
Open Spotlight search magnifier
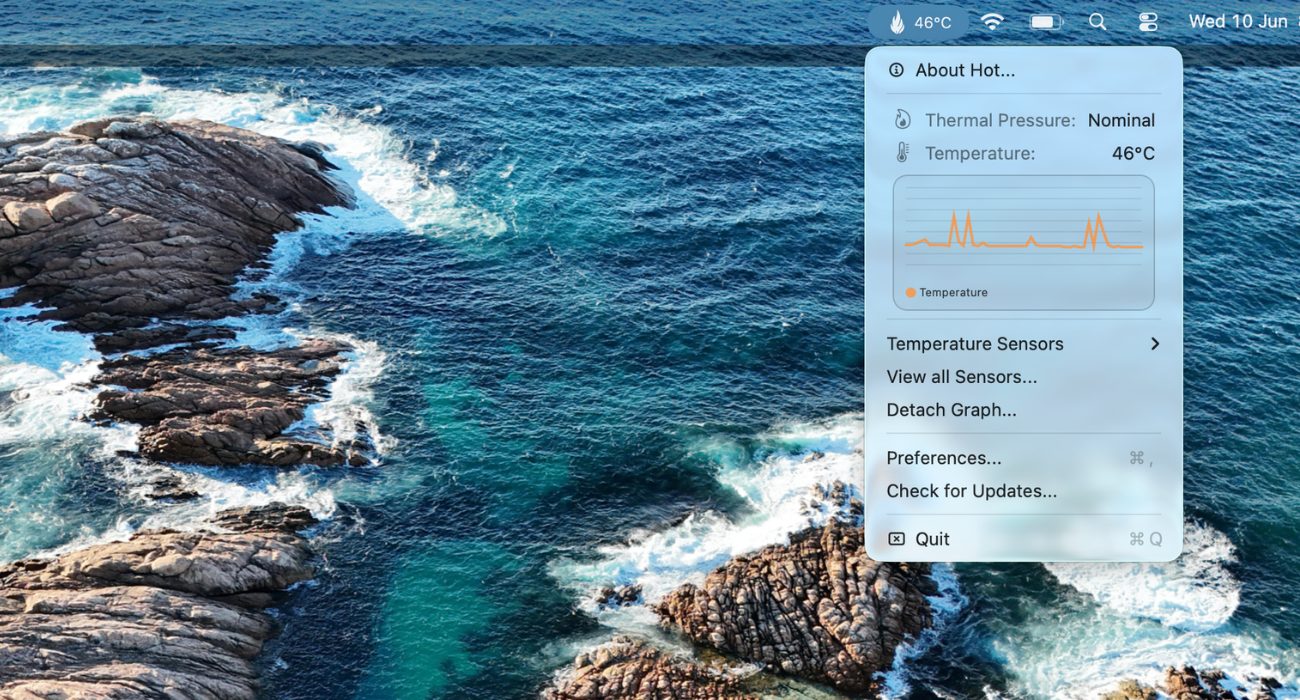click(1098, 22)
